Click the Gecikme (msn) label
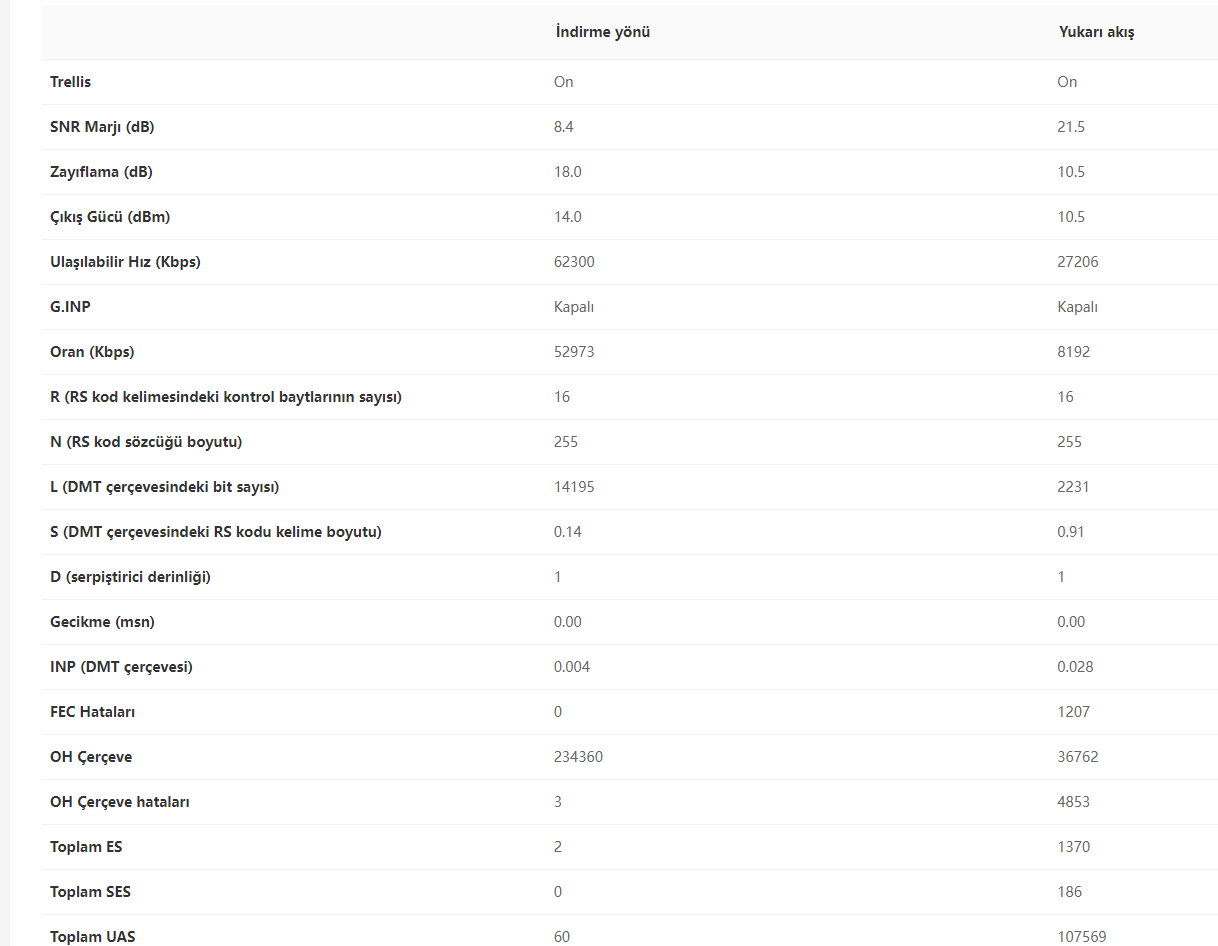This screenshot has height=946, width=1218. click(102, 622)
